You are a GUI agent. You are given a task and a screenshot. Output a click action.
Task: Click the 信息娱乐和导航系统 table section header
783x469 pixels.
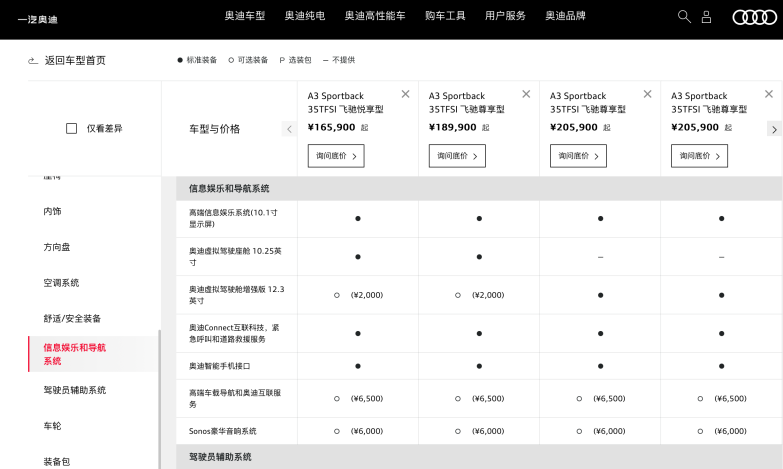click(x=479, y=188)
